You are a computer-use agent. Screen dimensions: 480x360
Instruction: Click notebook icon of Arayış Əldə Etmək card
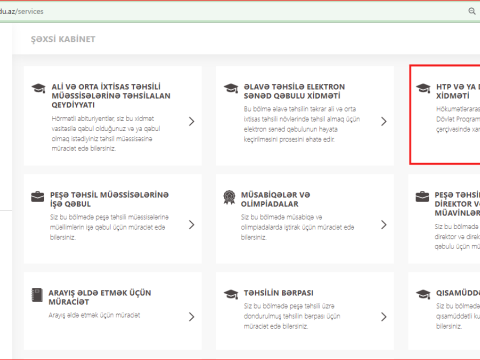[x=37, y=295]
